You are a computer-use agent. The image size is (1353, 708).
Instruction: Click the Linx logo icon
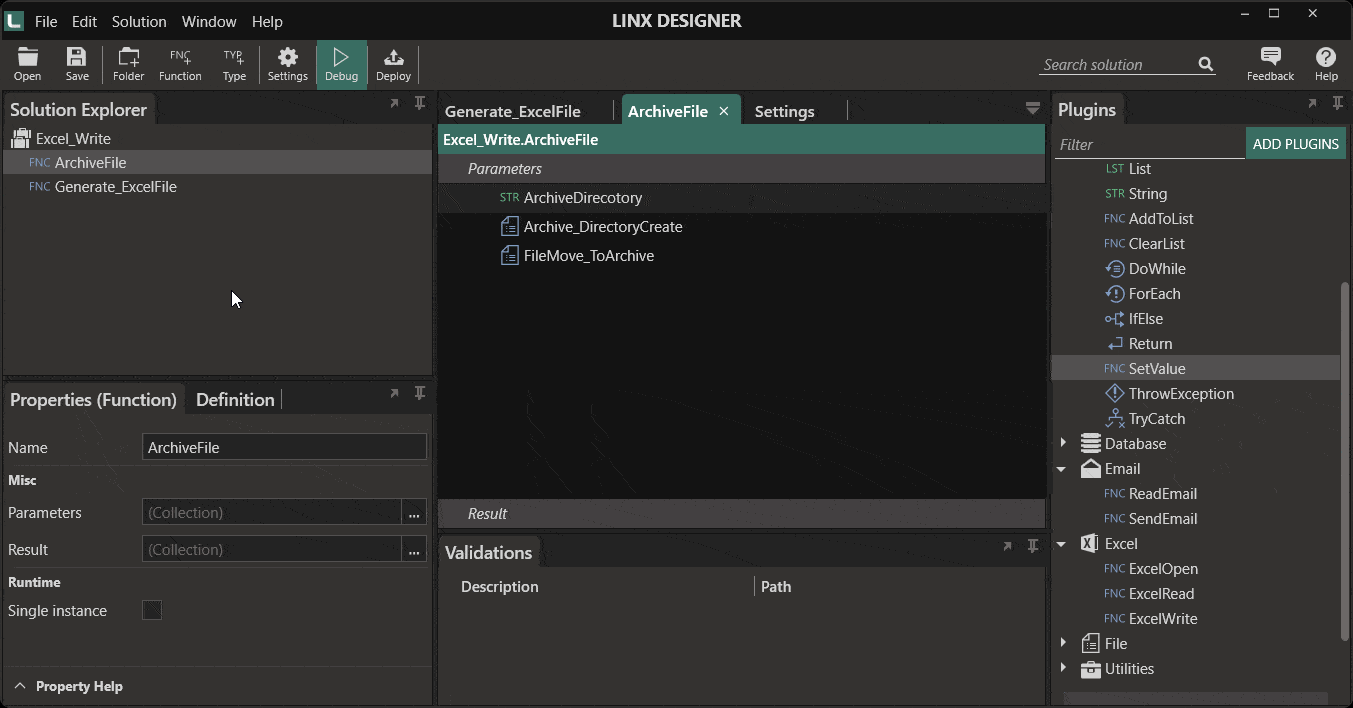tap(14, 20)
